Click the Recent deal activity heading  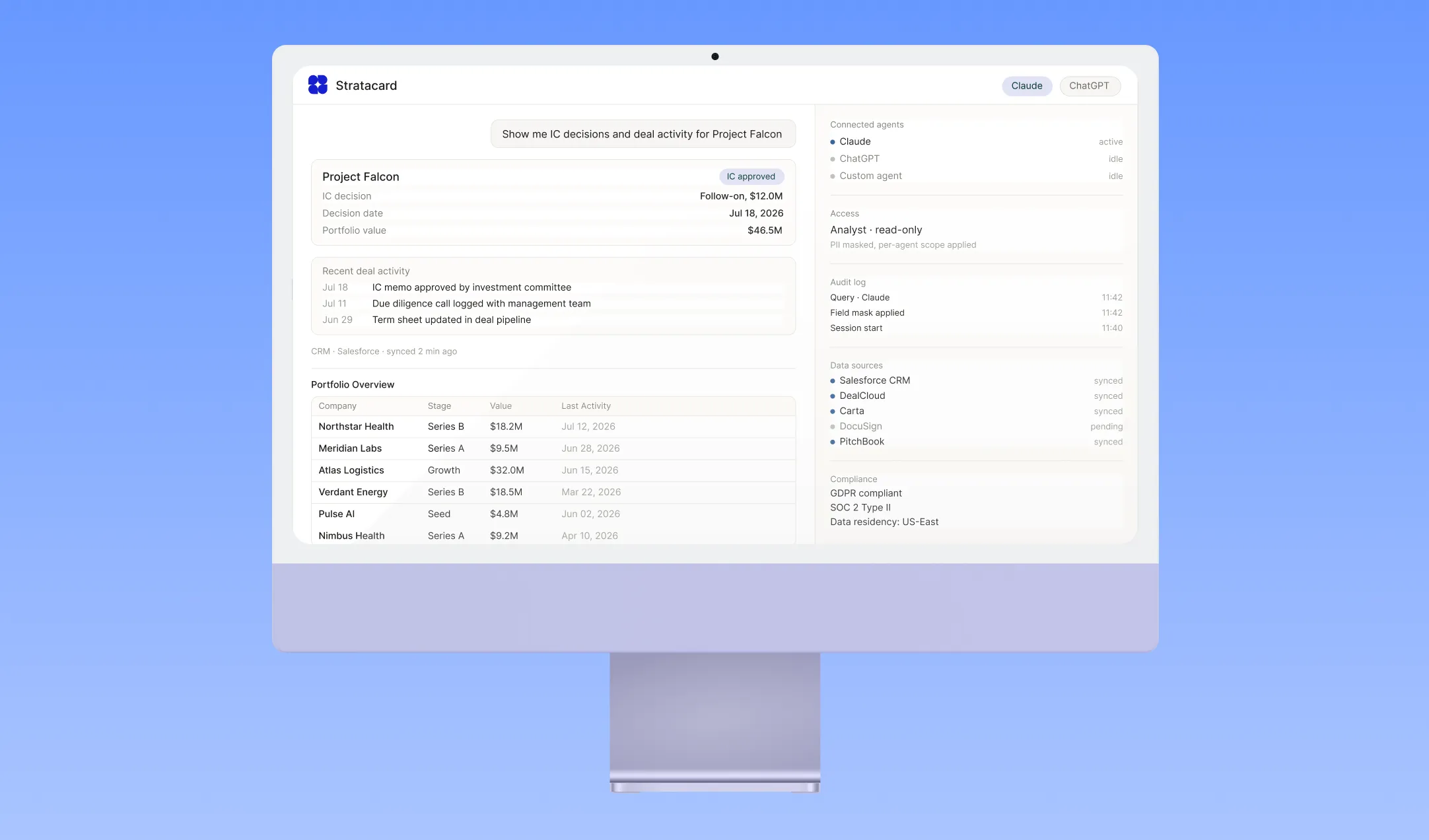366,271
